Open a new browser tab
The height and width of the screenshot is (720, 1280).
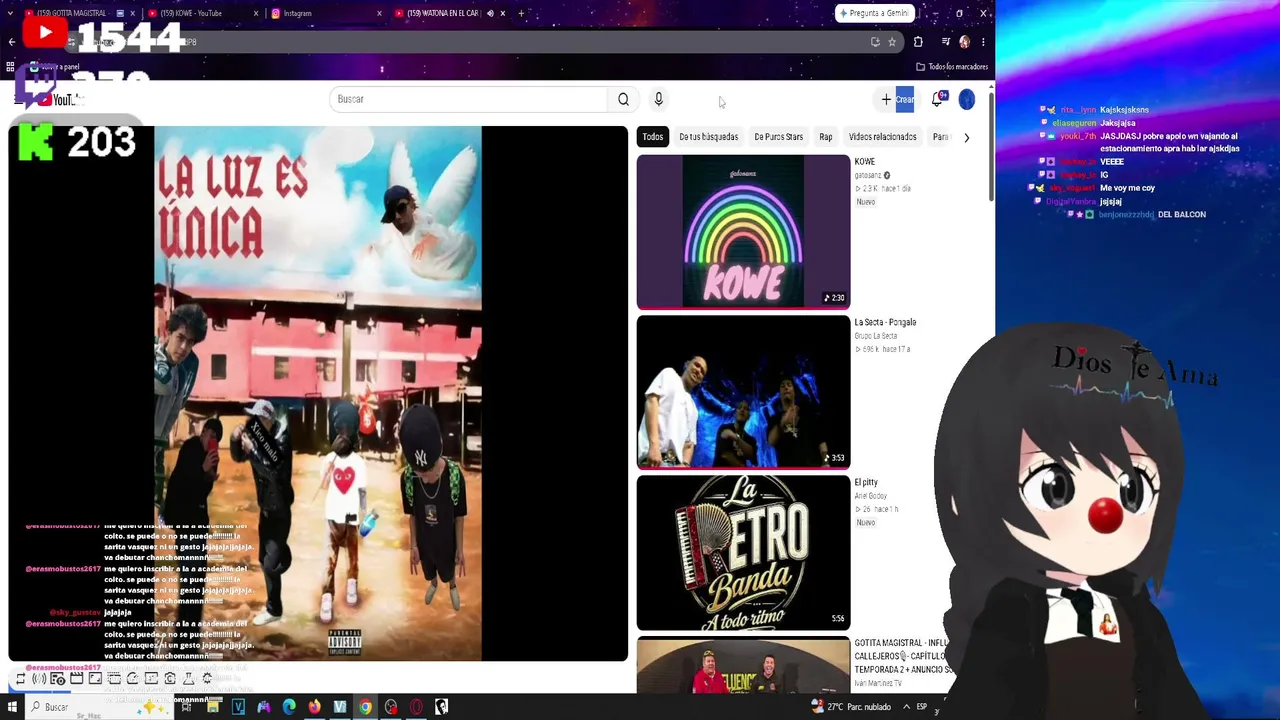tap(521, 13)
